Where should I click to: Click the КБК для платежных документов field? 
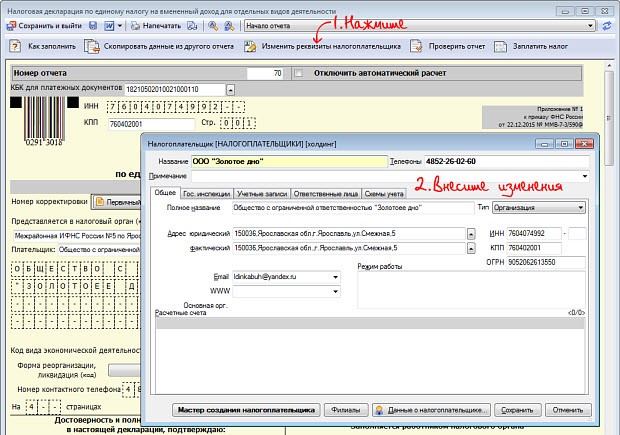pyautogui.click(x=175, y=89)
